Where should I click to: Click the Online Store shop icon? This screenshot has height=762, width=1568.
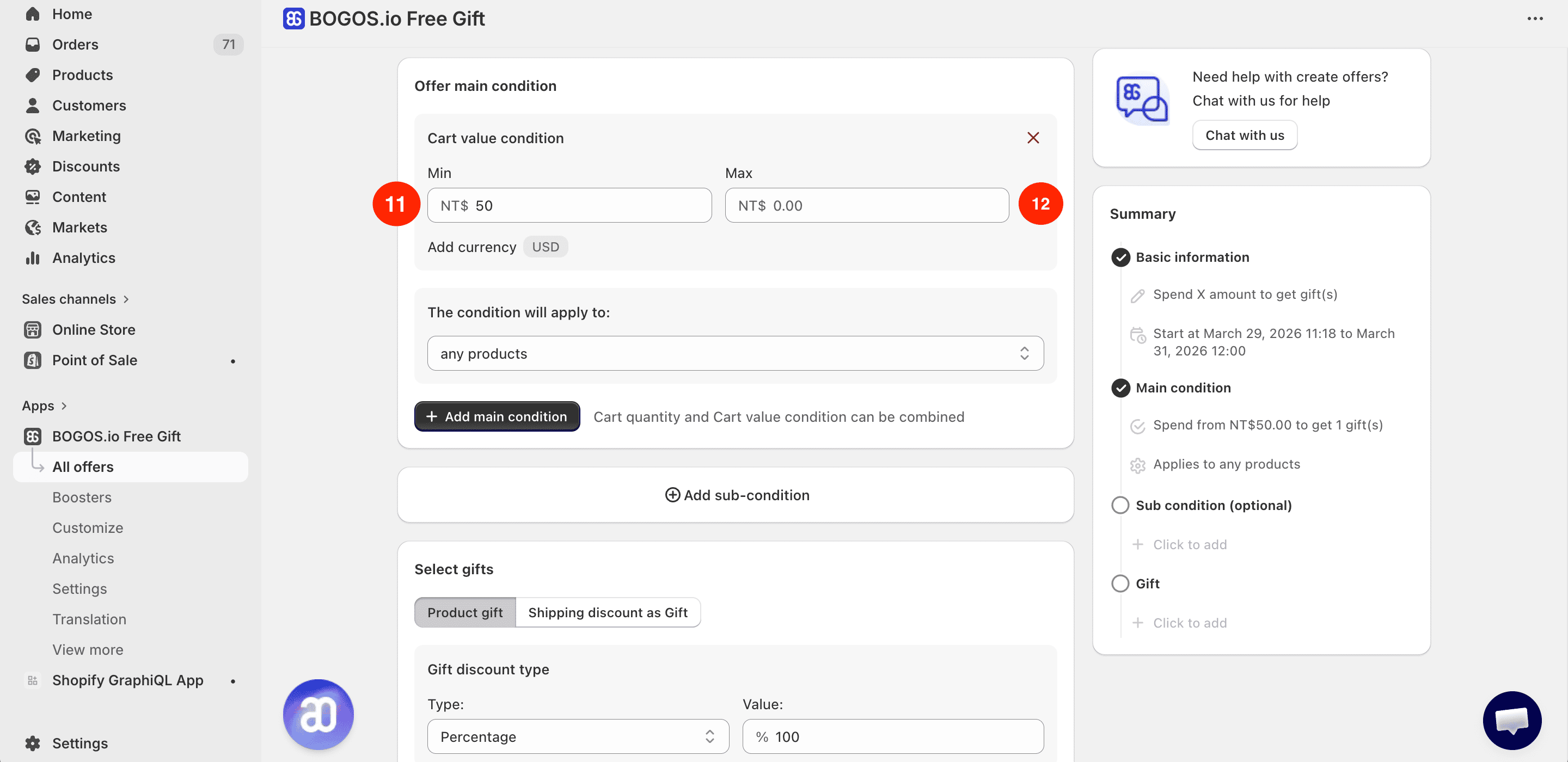[32, 329]
